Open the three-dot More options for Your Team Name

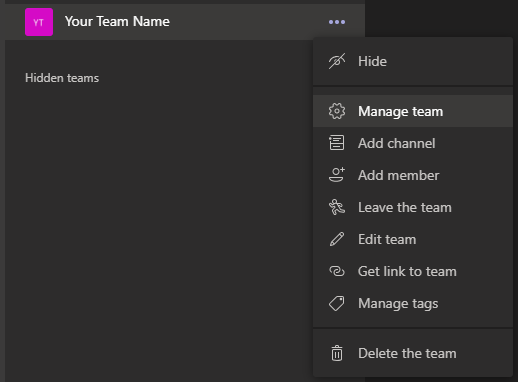click(337, 22)
